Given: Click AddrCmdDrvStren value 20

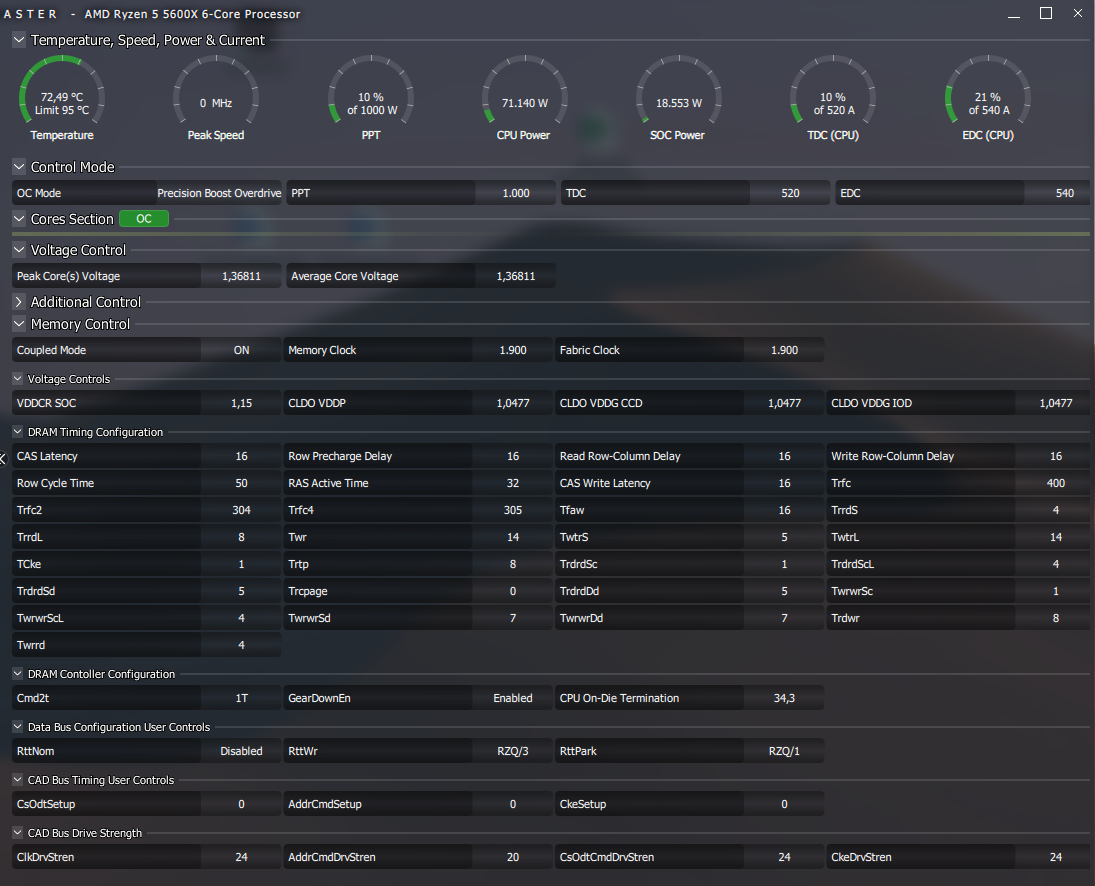Looking at the screenshot, I should pos(513,857).
